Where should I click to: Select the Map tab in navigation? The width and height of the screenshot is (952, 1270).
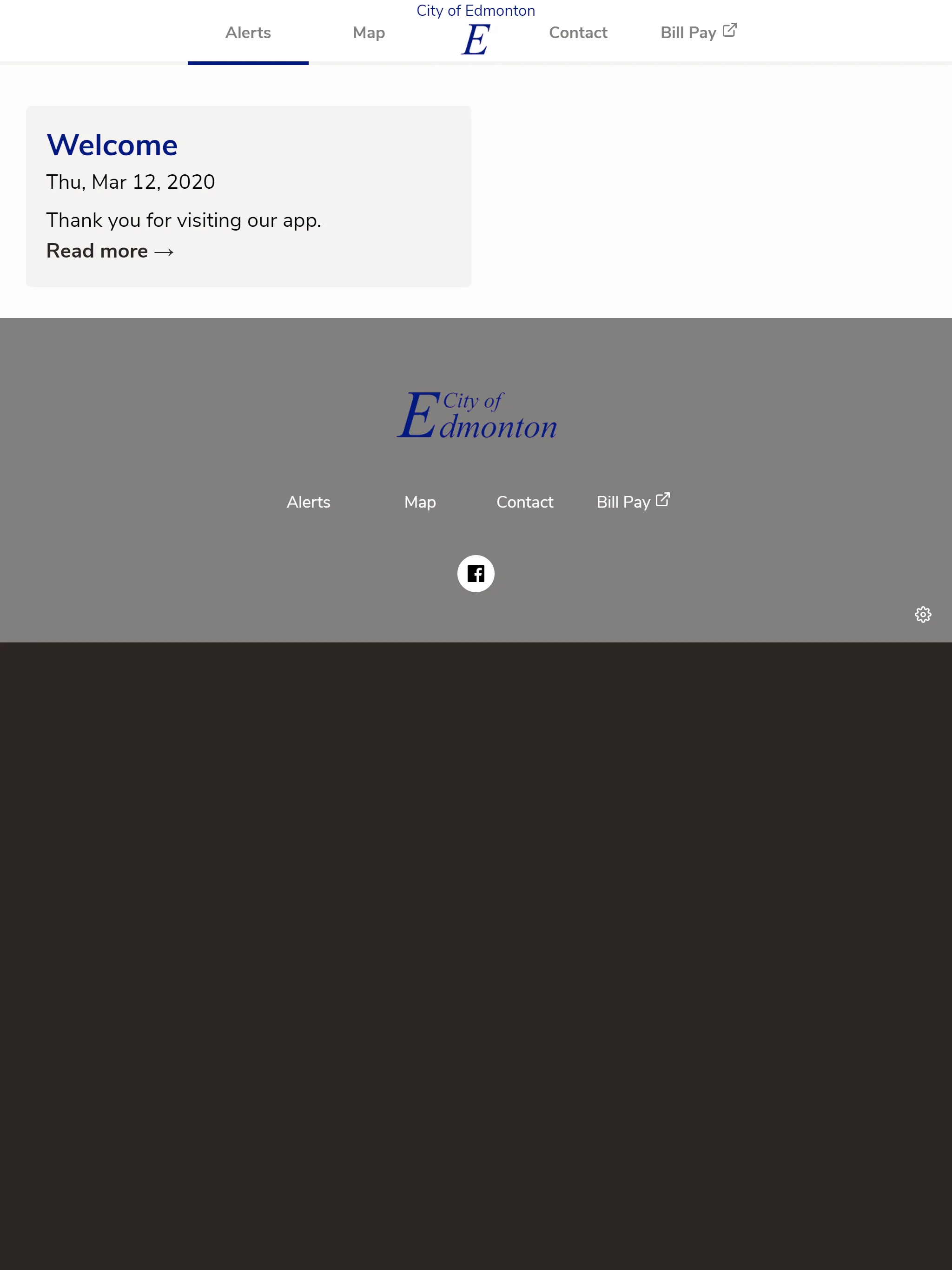[x=368, y=33]
